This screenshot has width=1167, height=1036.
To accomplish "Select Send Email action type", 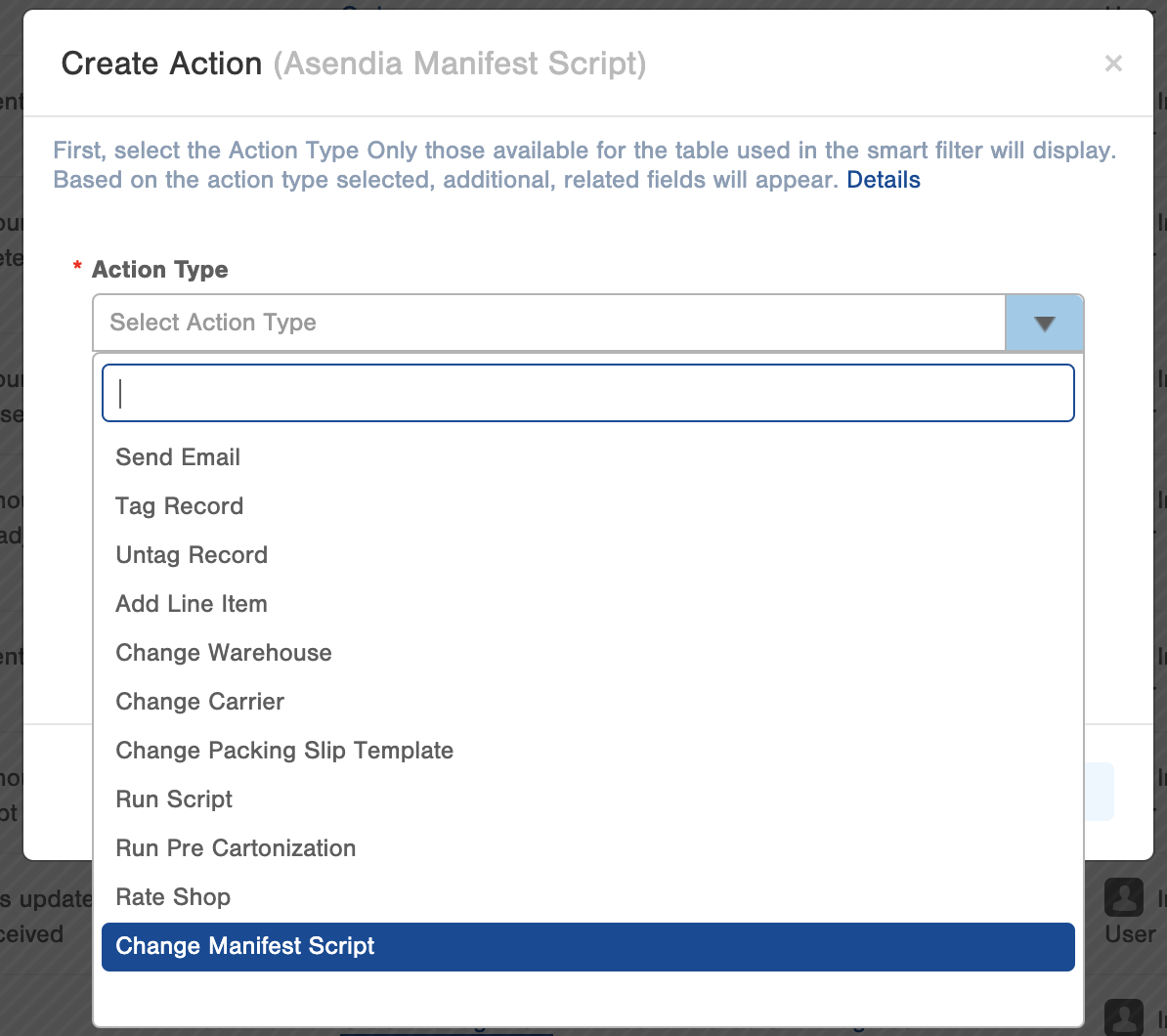I will [588, 457].
